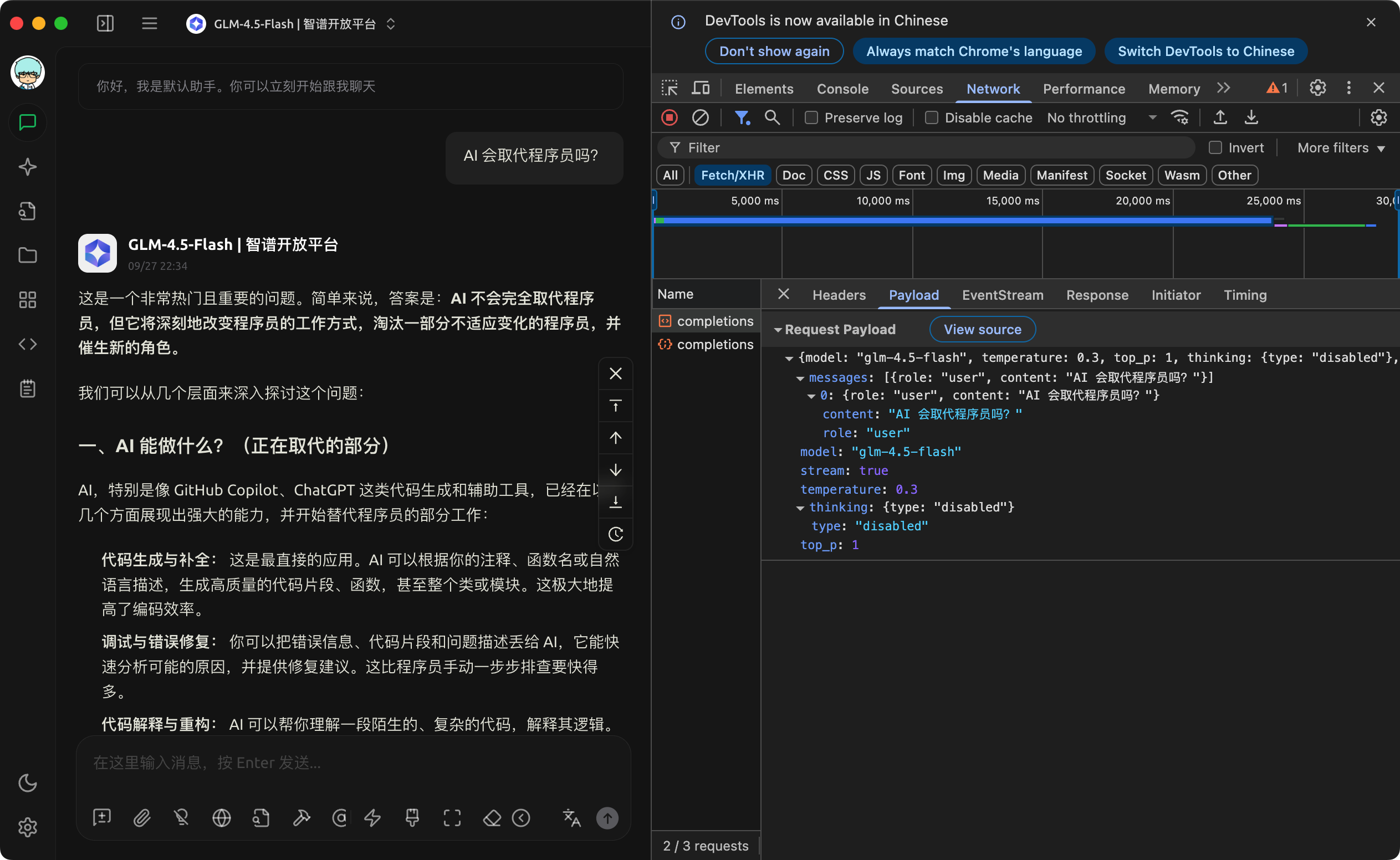Go to previous message arrow

[616, 437]
